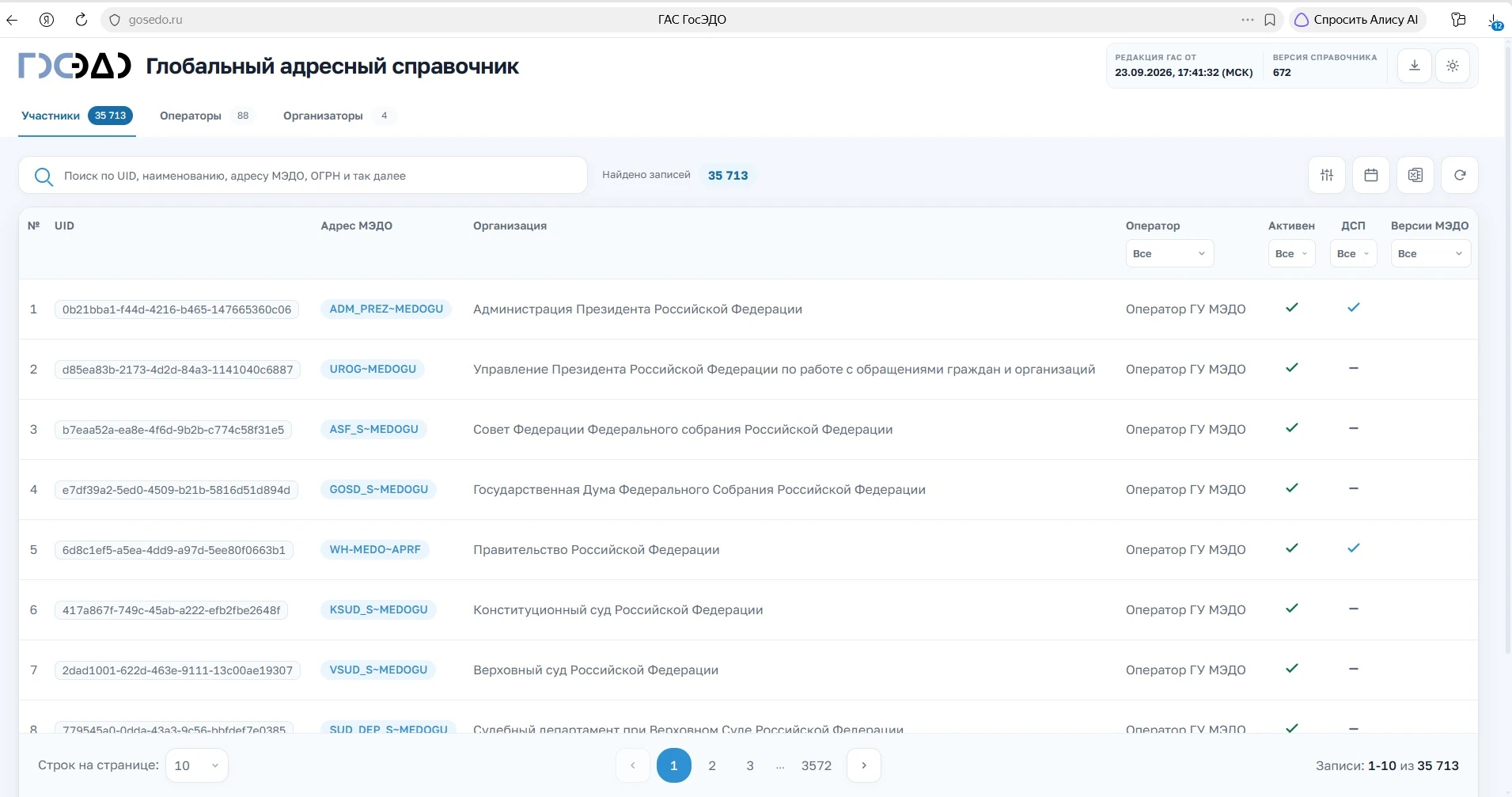Viewport: 1512px width, 797px height.
Task: Click the browser bookmark icon
Action: tap(1270, 20)
